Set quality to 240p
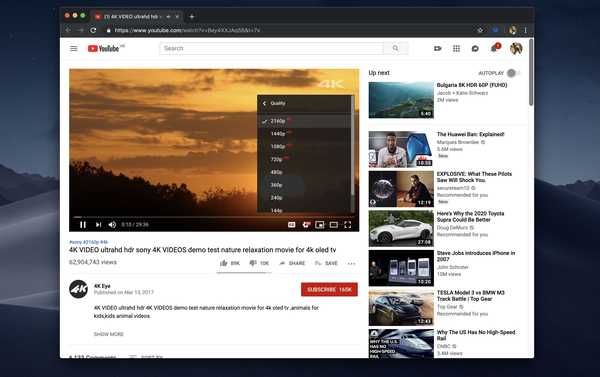Screen dimensions: 600x377 [304, 197]
